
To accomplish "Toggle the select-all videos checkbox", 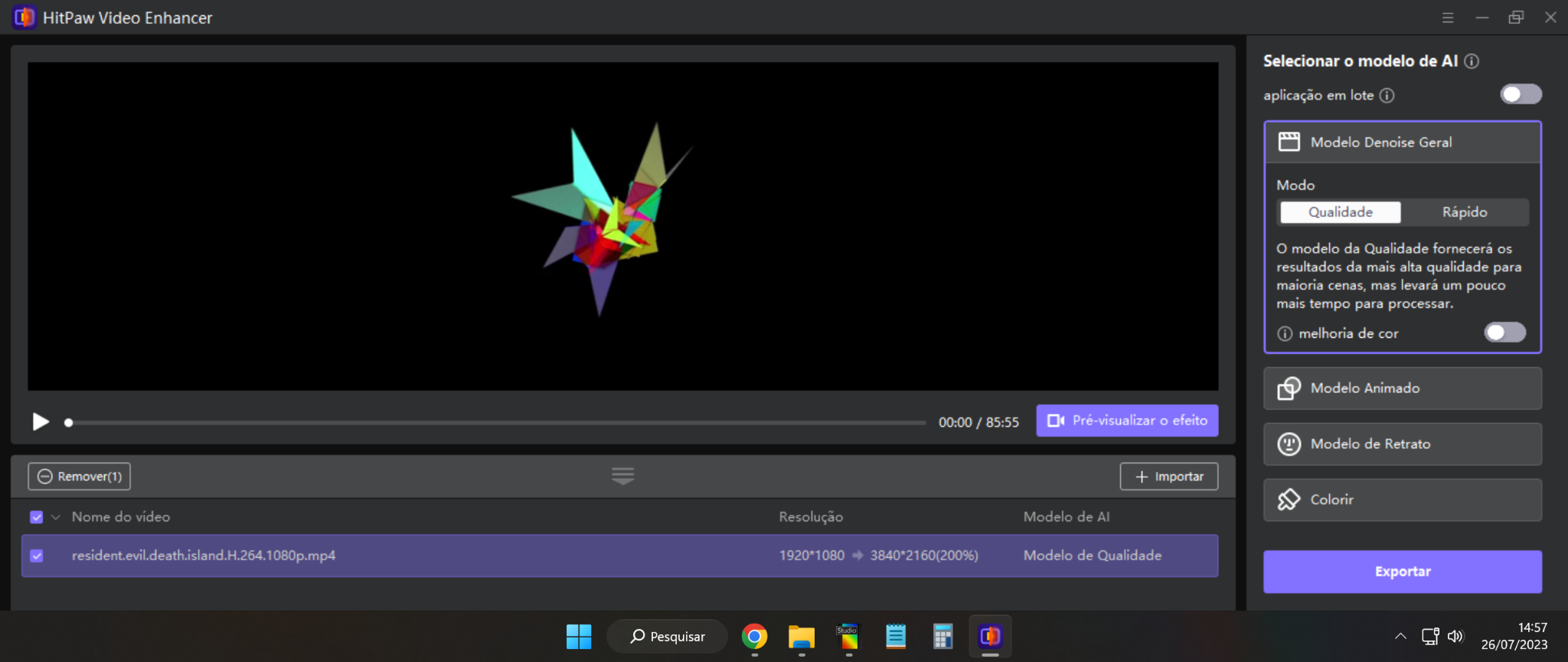I will pos(37,517).
